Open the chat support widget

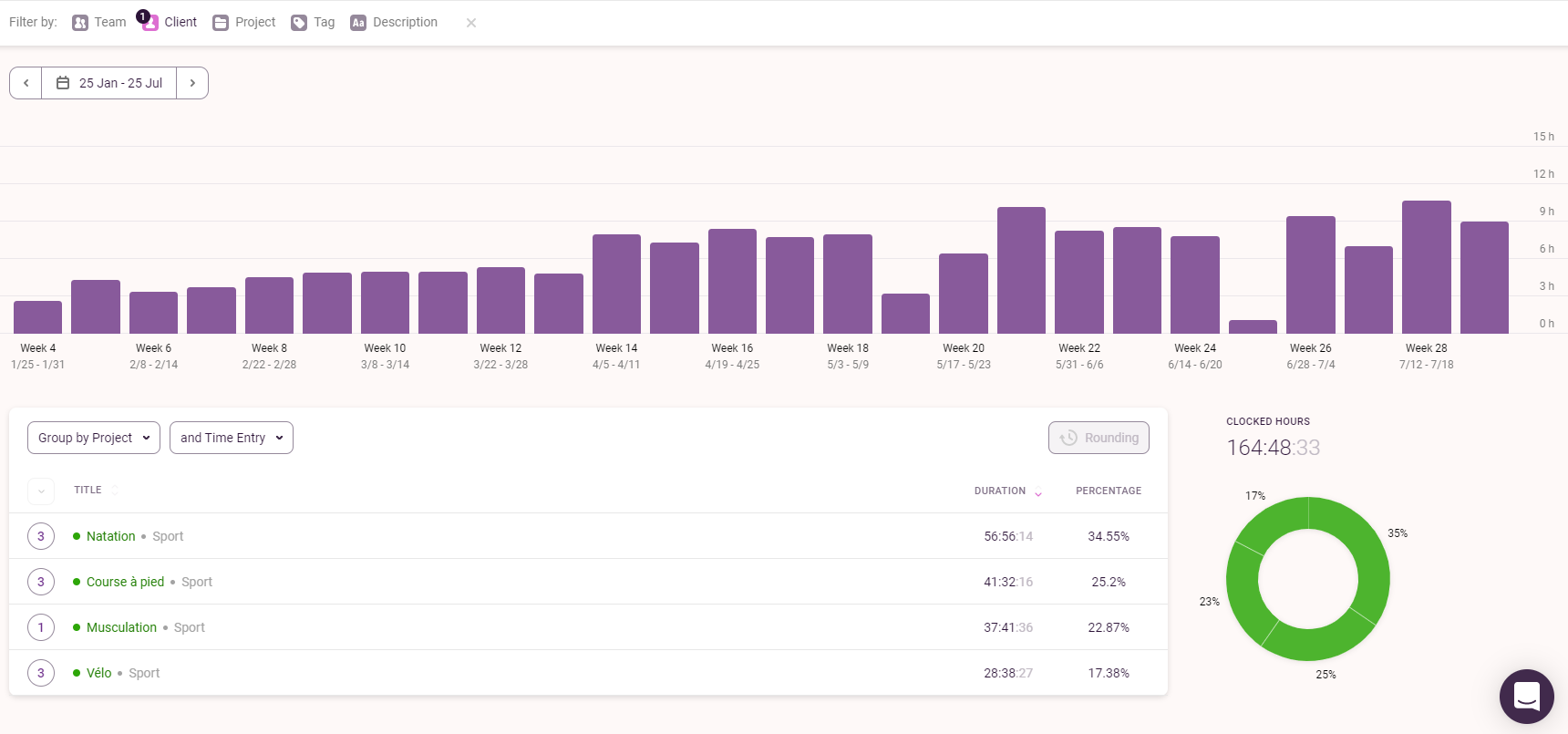[1526, 697]
